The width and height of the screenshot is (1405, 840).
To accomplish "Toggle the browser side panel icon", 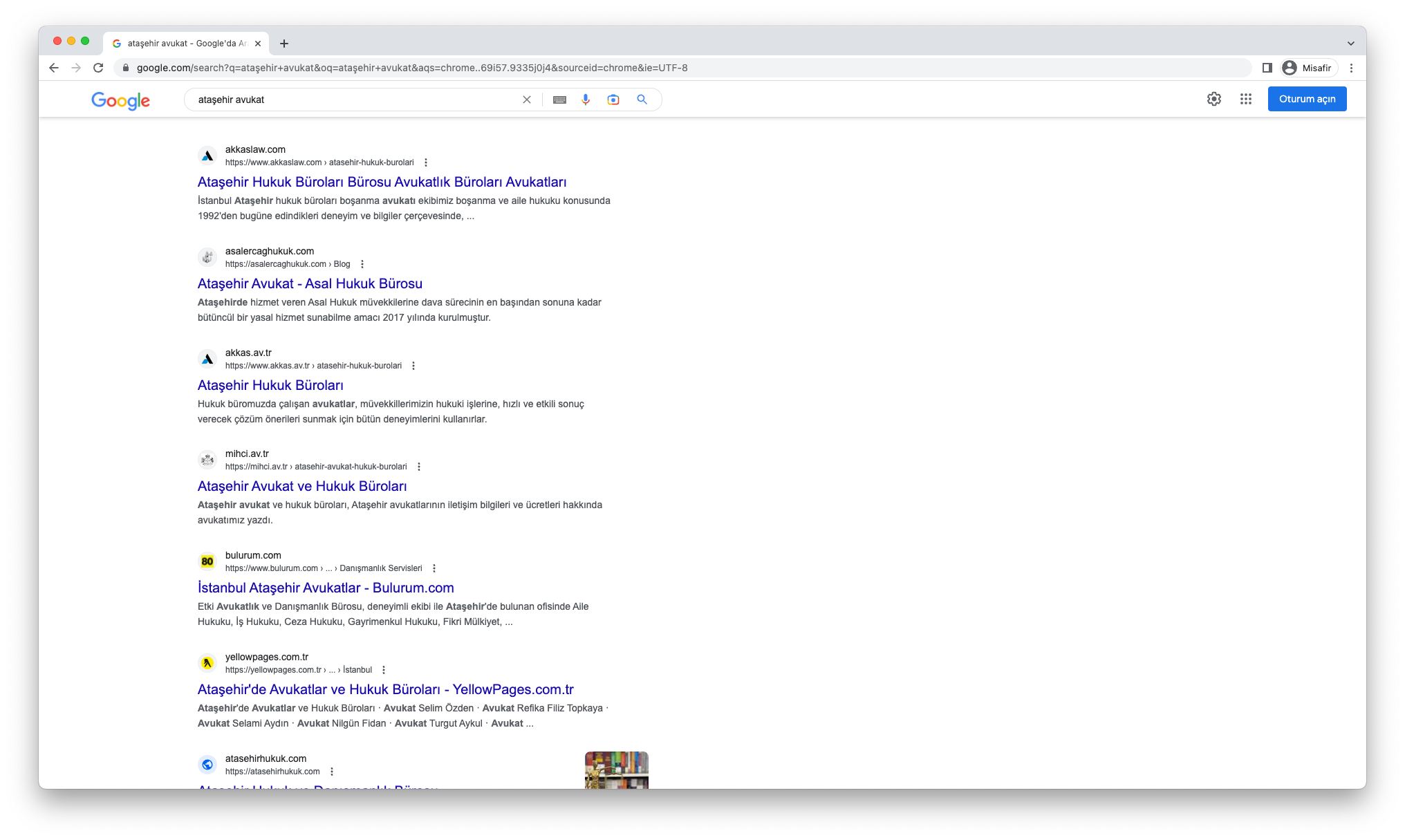I will click(1267, 68).
